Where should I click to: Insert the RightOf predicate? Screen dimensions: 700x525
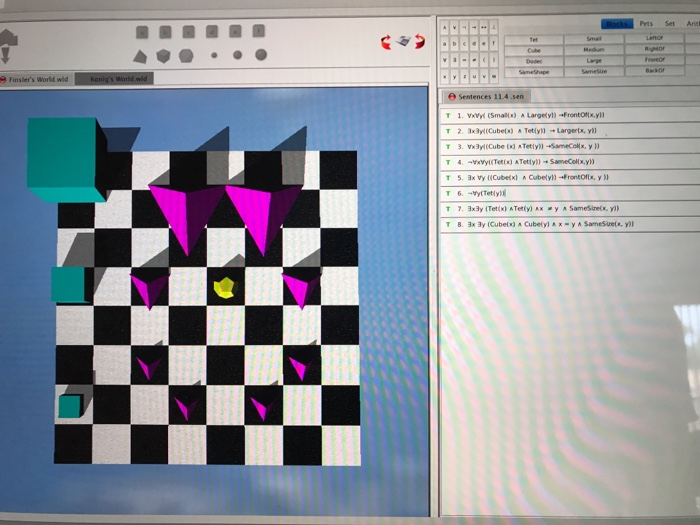pos(654,49)
